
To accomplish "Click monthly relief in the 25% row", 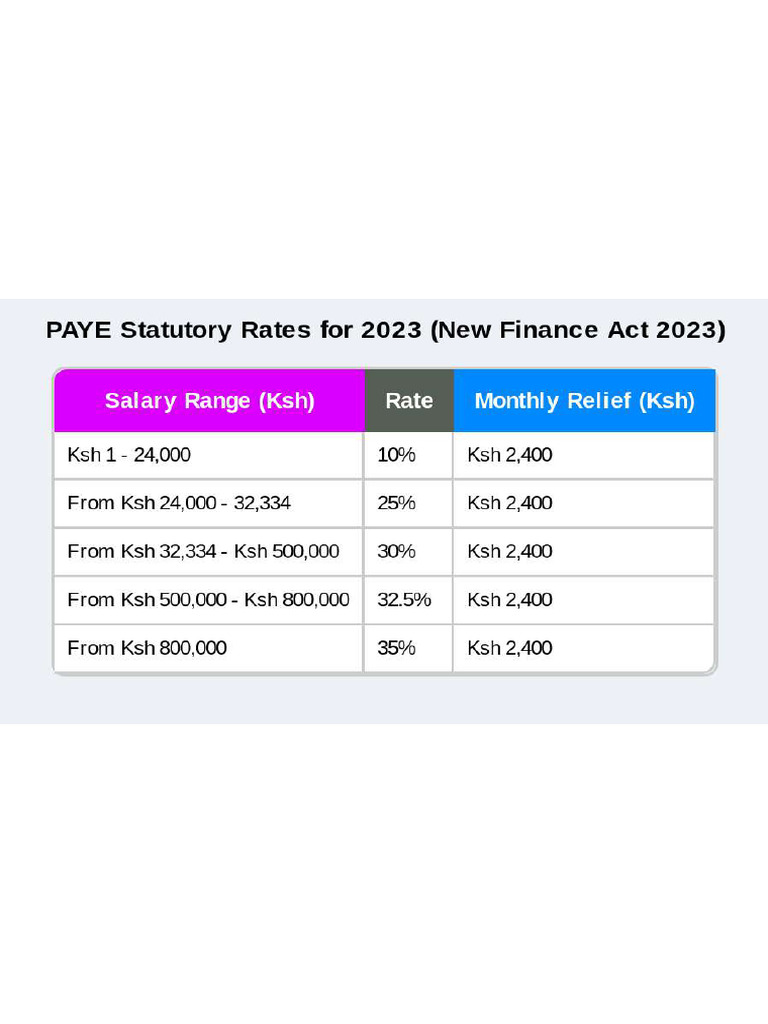I will (x=510, y=503).
